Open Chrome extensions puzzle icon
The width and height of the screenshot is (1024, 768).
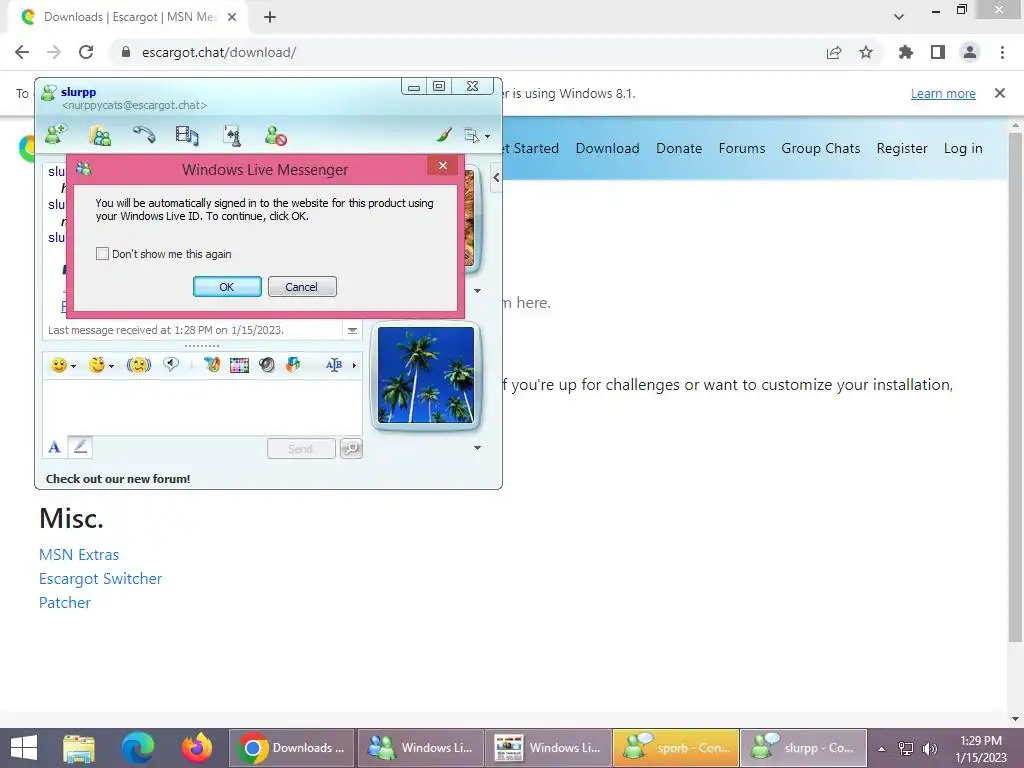click(906, 52)
